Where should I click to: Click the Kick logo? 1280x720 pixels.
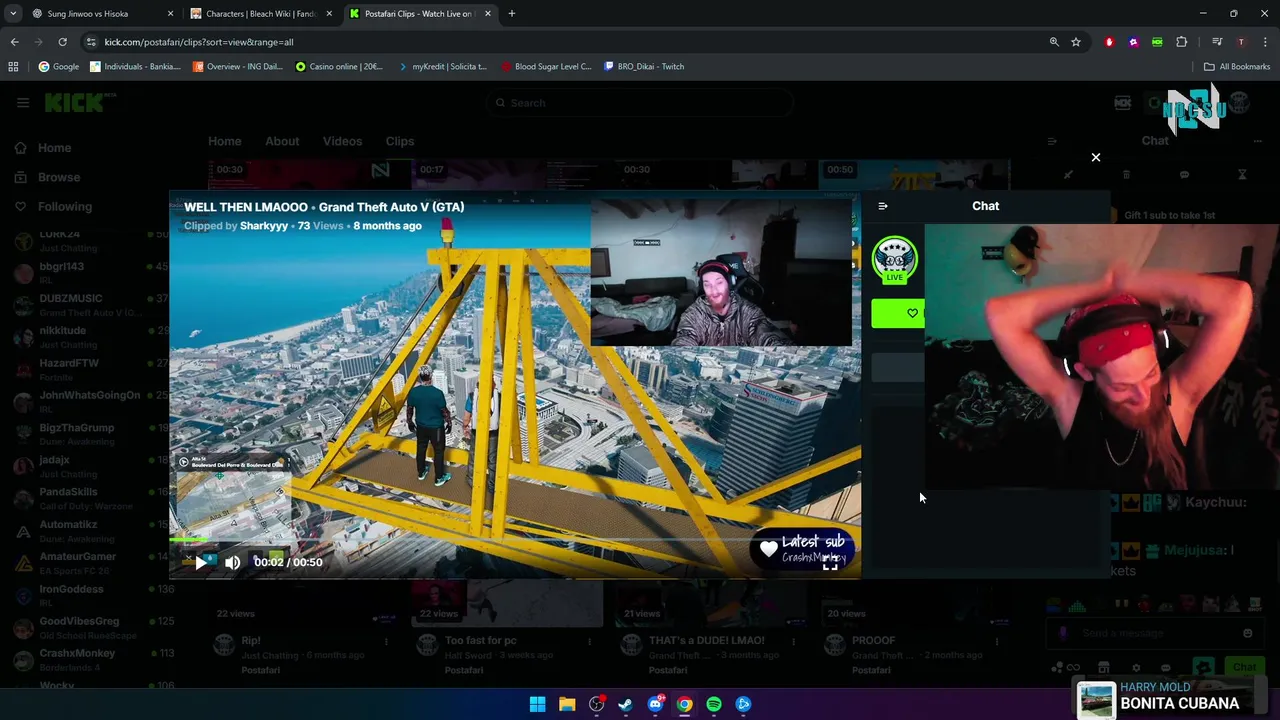[x=79, y=102]
